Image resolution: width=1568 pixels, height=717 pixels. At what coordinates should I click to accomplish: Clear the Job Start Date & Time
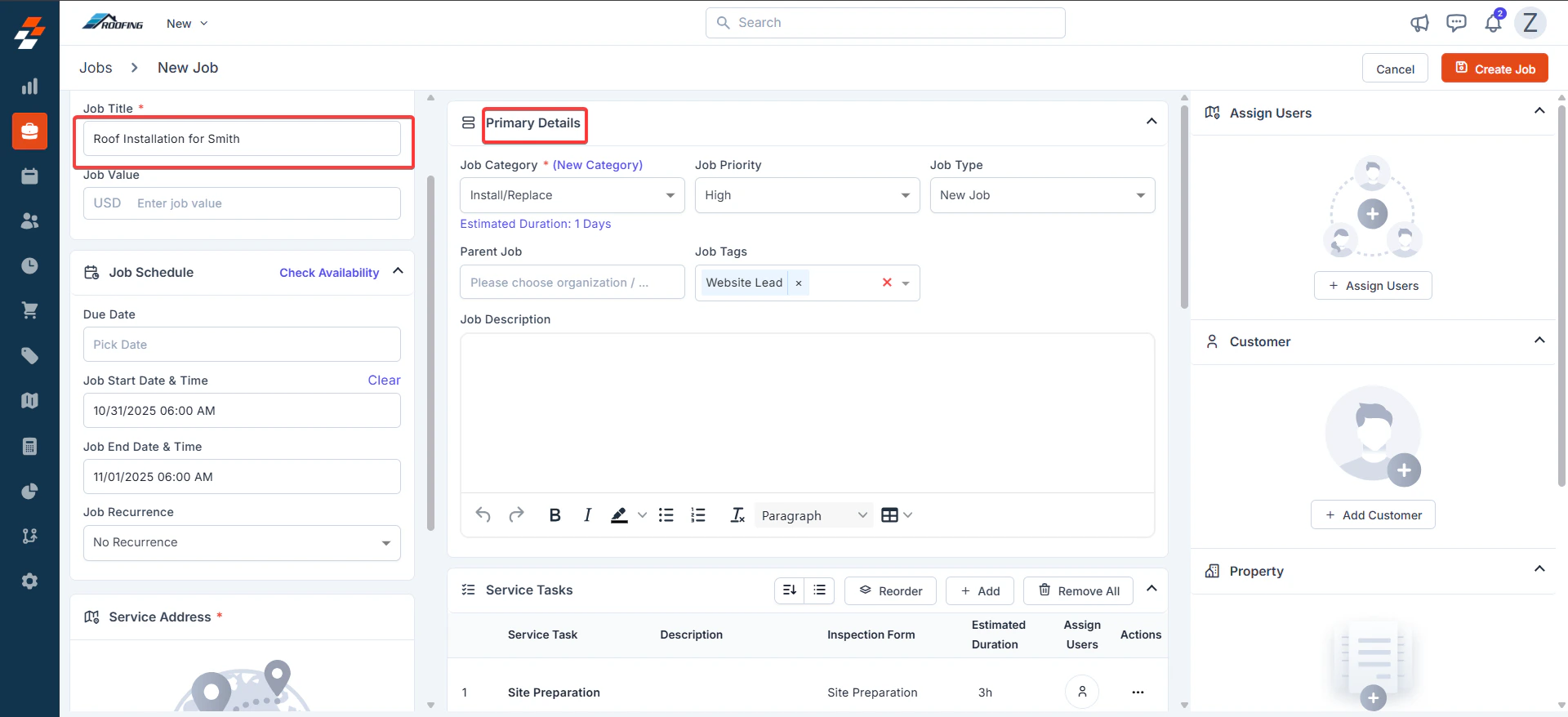coord(384,381)
